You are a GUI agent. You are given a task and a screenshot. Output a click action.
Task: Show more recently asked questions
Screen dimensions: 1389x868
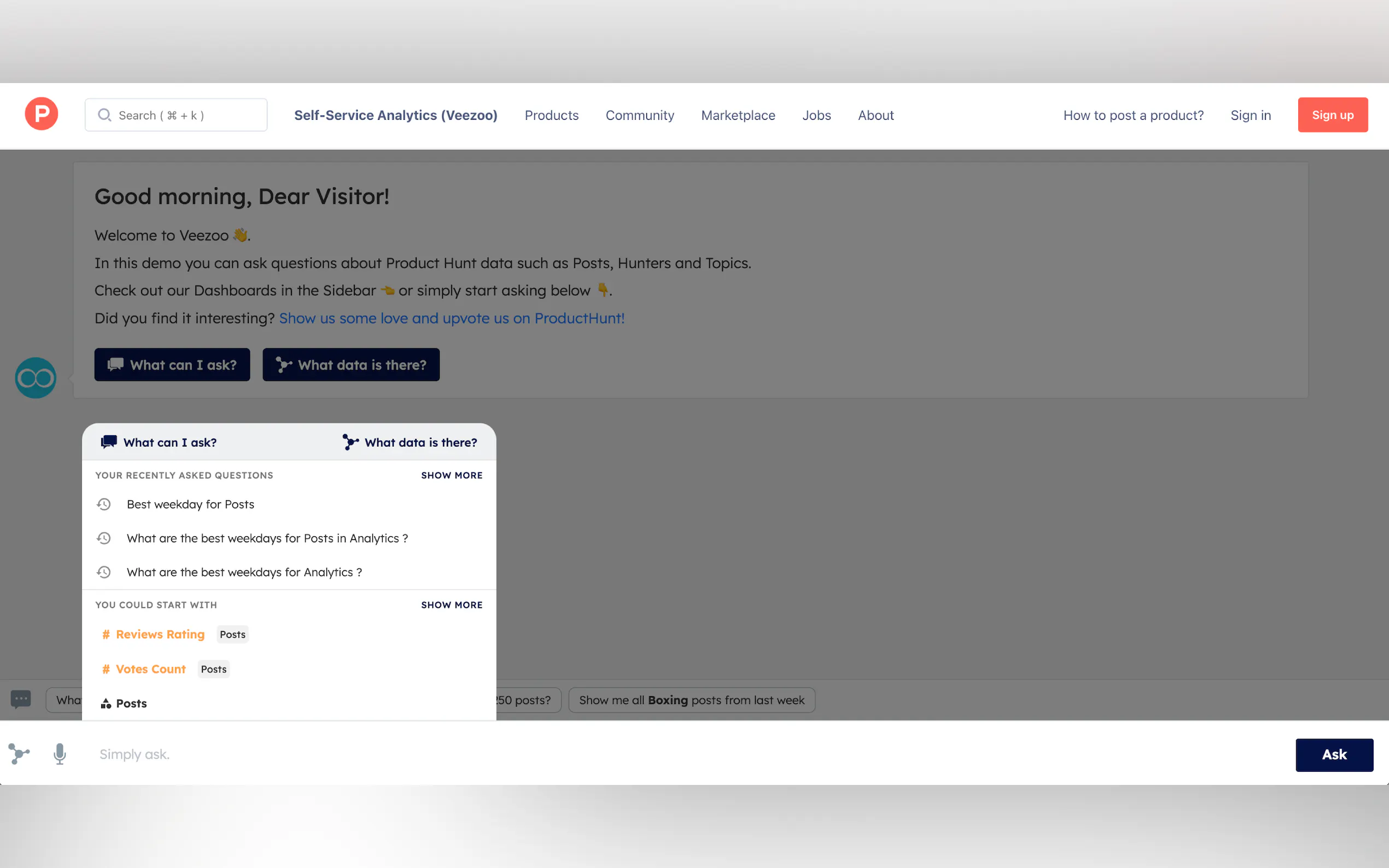click(451, 476)
